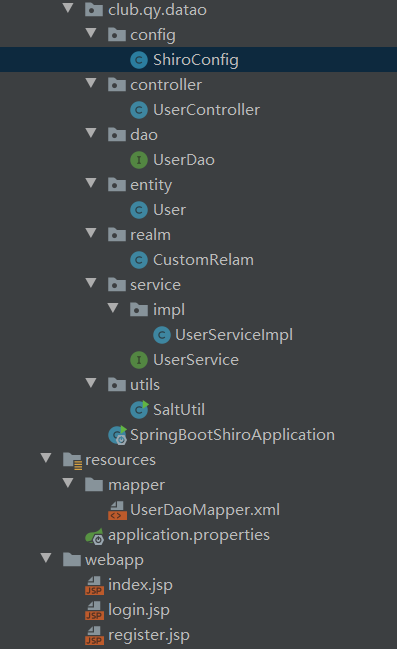Viewport: 397px width, 649px height.
Task: Click the UserDaoMapper.xml file icon
Action: pyautogui.click(x=117, y=510)
